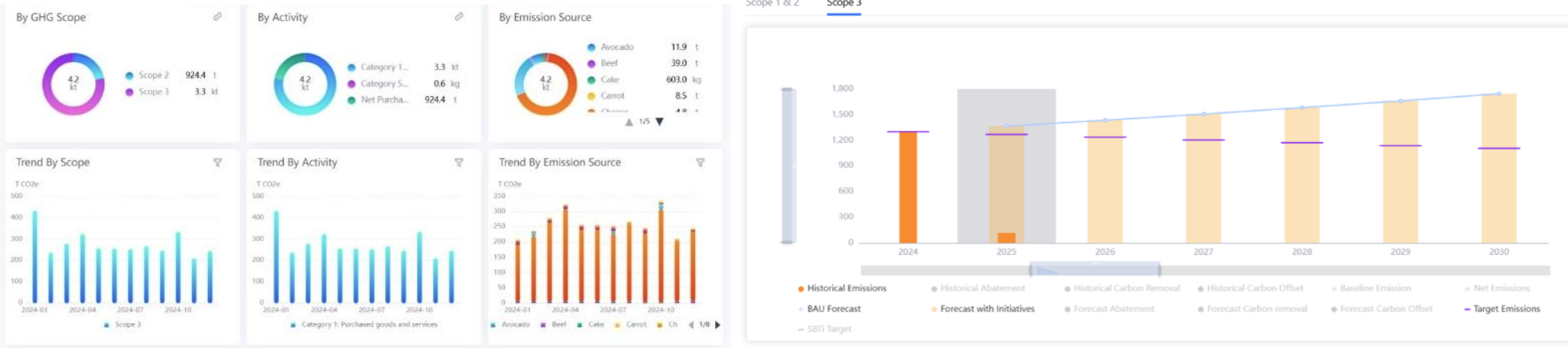Click link icon in By GHG Scope card
The width and height of the screenshot is (1568, 348).
tap(218, 17)
